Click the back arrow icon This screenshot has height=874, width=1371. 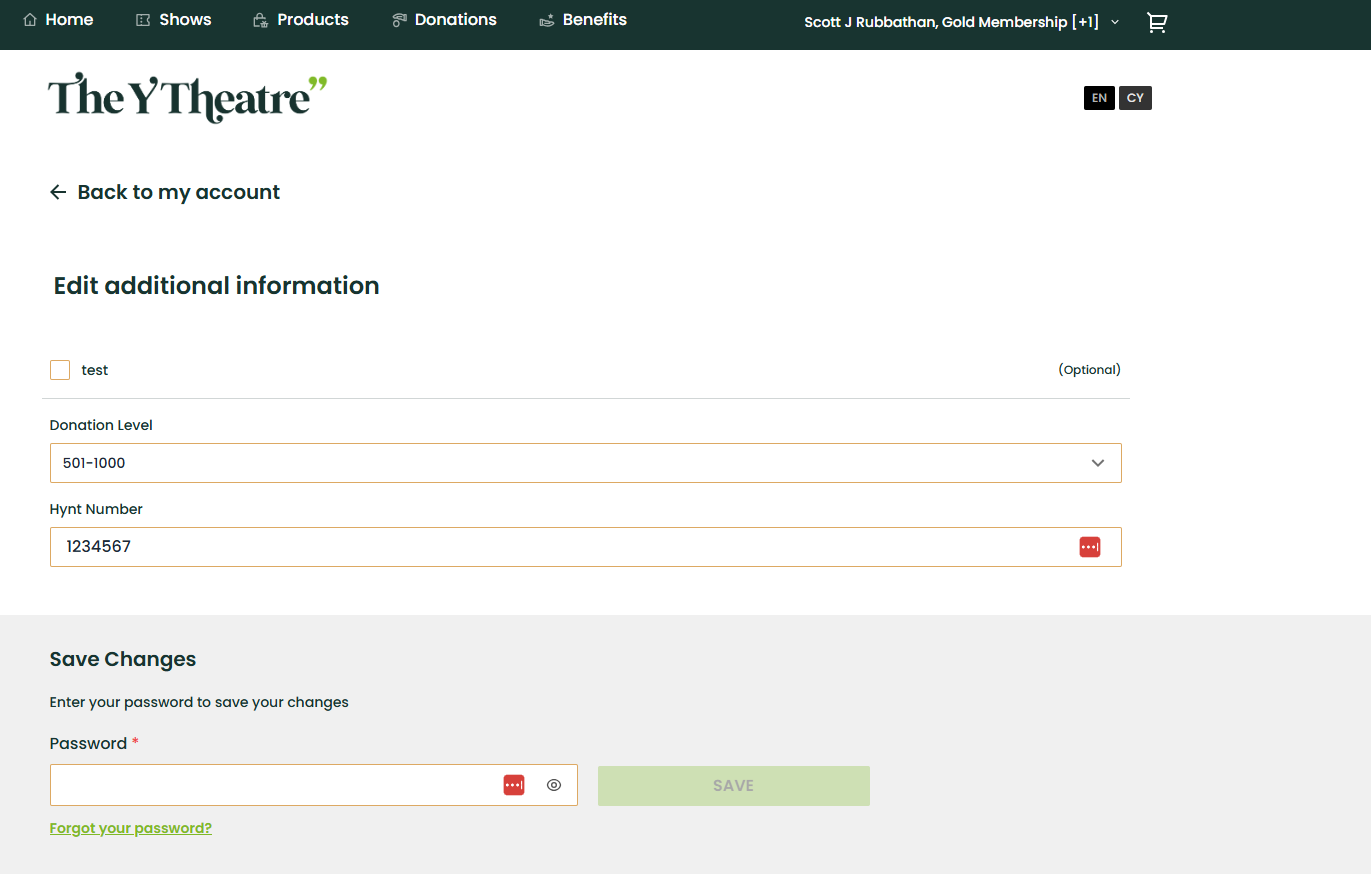pos(58,192)
